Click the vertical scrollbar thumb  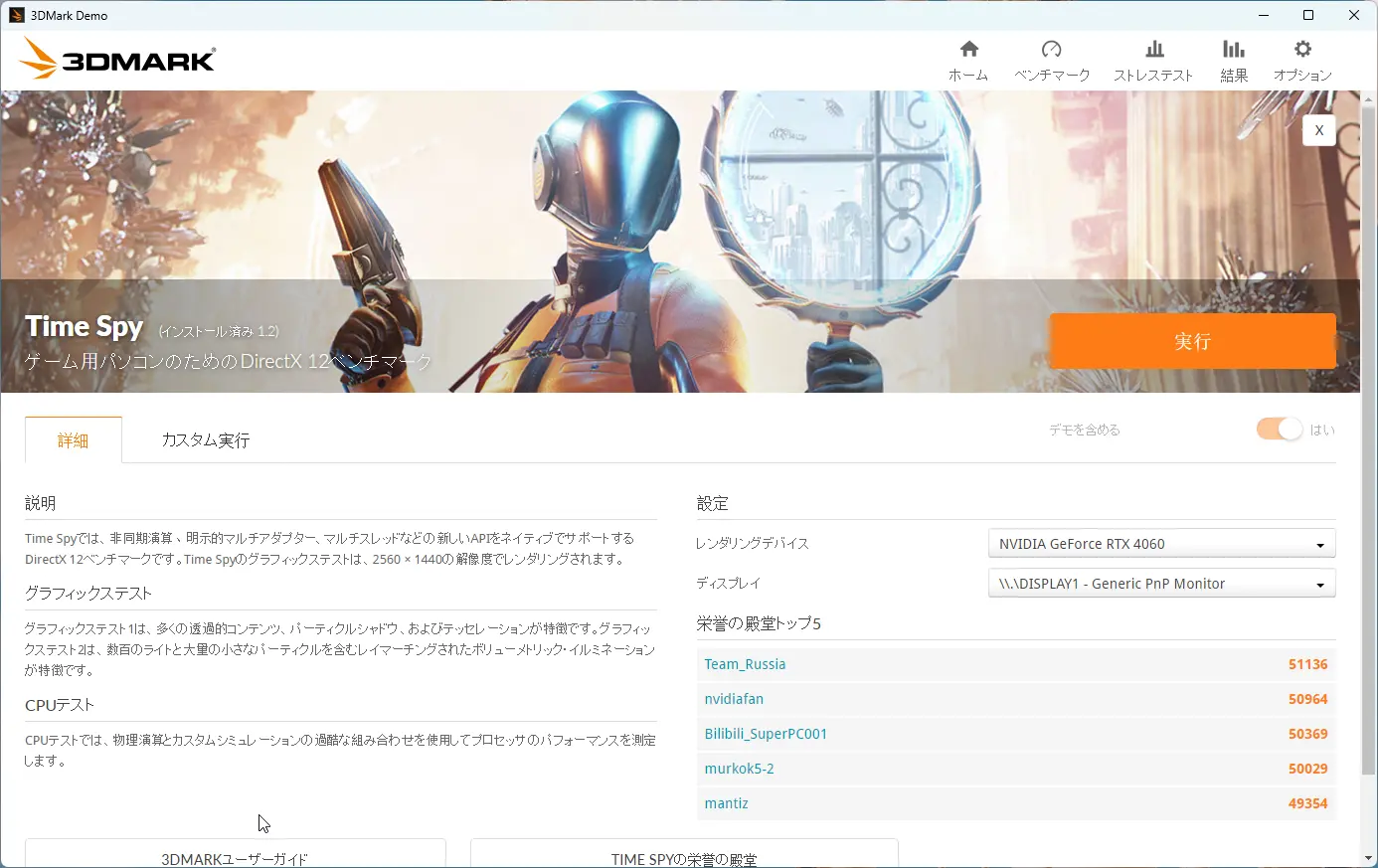tap(1369, 441)
